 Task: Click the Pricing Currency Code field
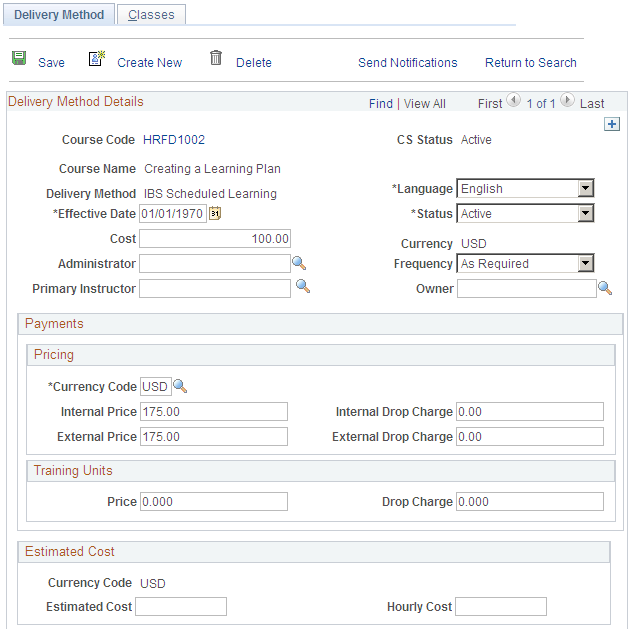[156, 387]
